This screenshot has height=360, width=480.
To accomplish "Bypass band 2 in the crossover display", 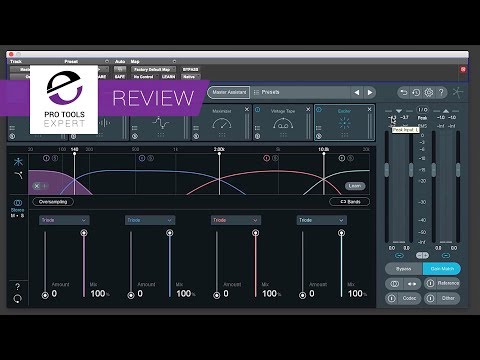I will (142, 158).
